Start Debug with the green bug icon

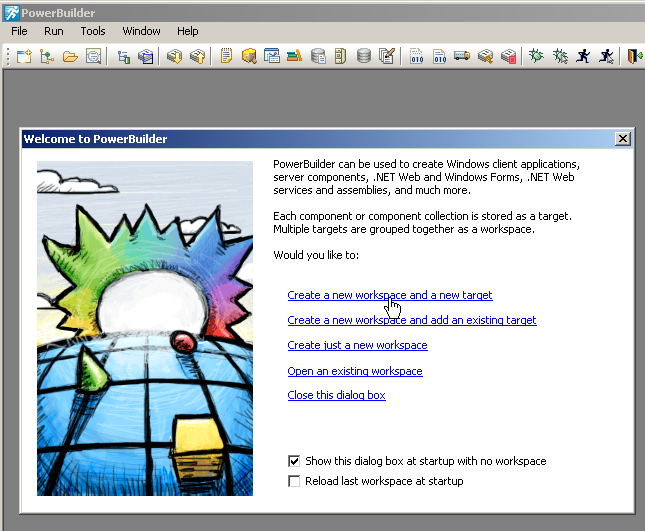point(536,56)
